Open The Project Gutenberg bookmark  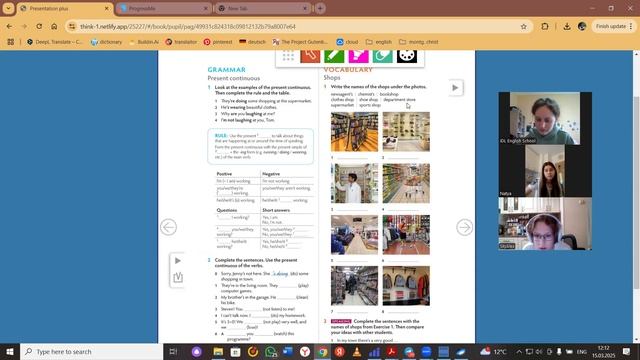300,42
